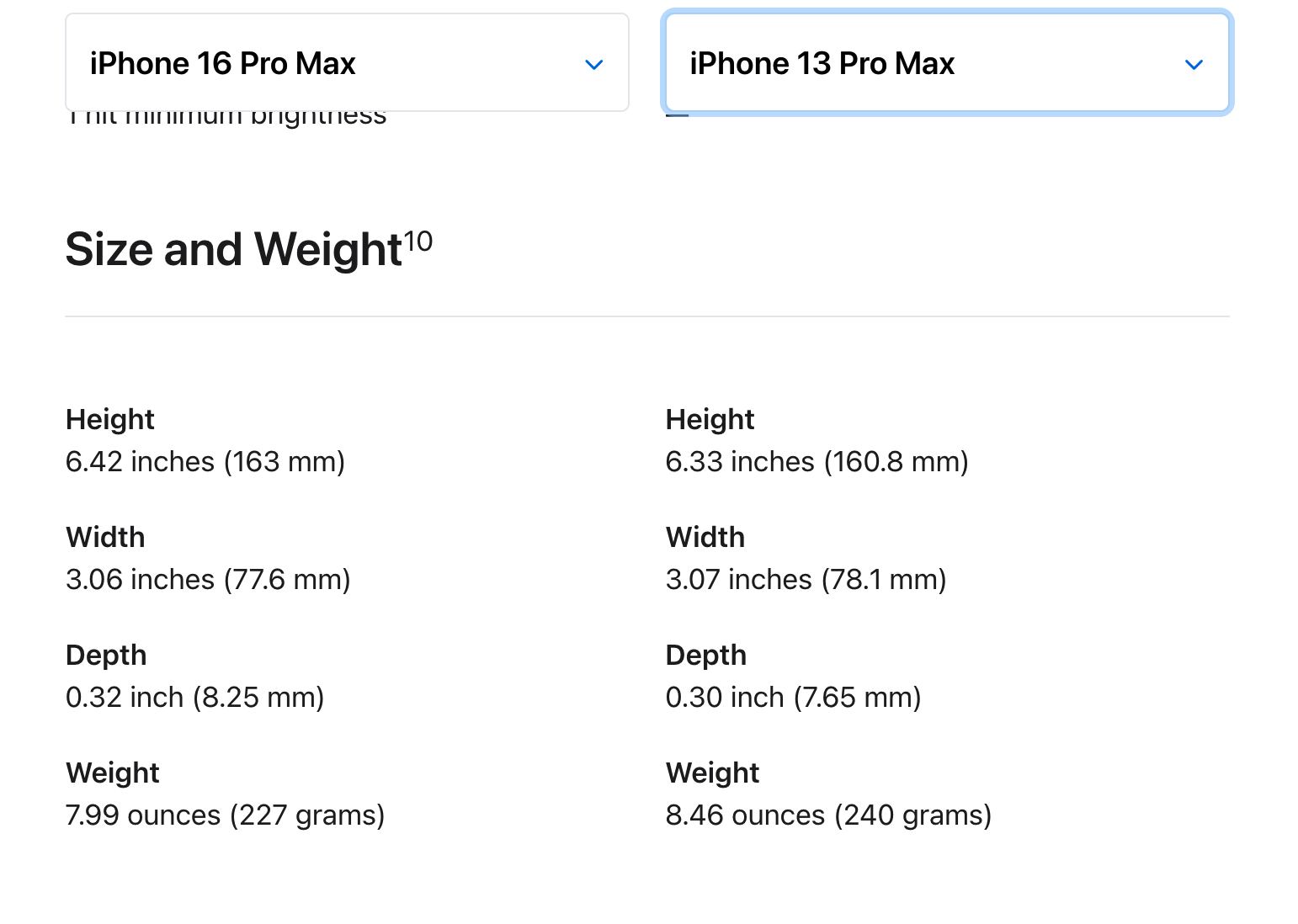Click the partially hidden minimum brightness text
Image resolution: width=1298 pixels, height=924 pixels.
tap(227, 119)
